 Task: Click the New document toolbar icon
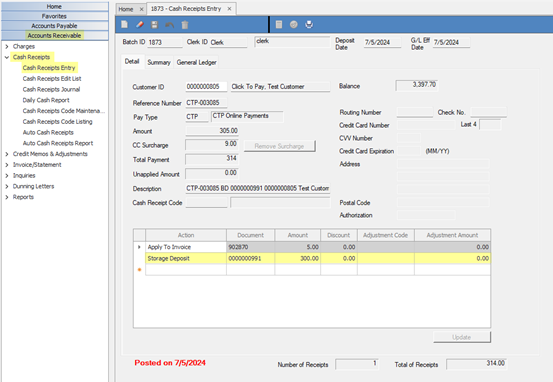click(124, 24)
